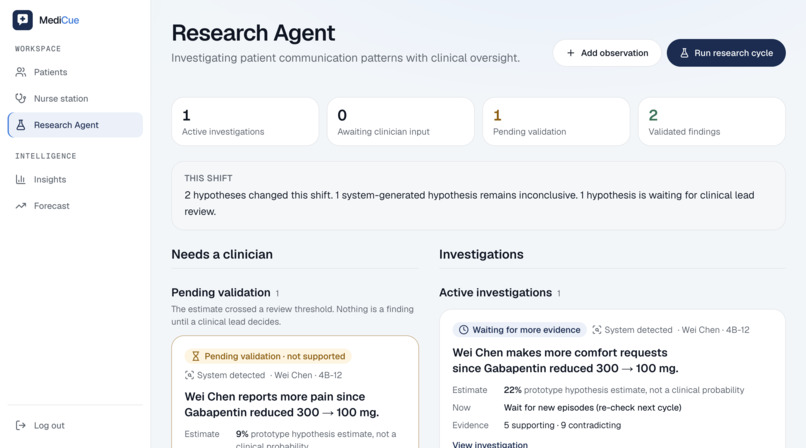806x448 pixels.
Task: Open the Patients page
Action: (x=75, y=72)
